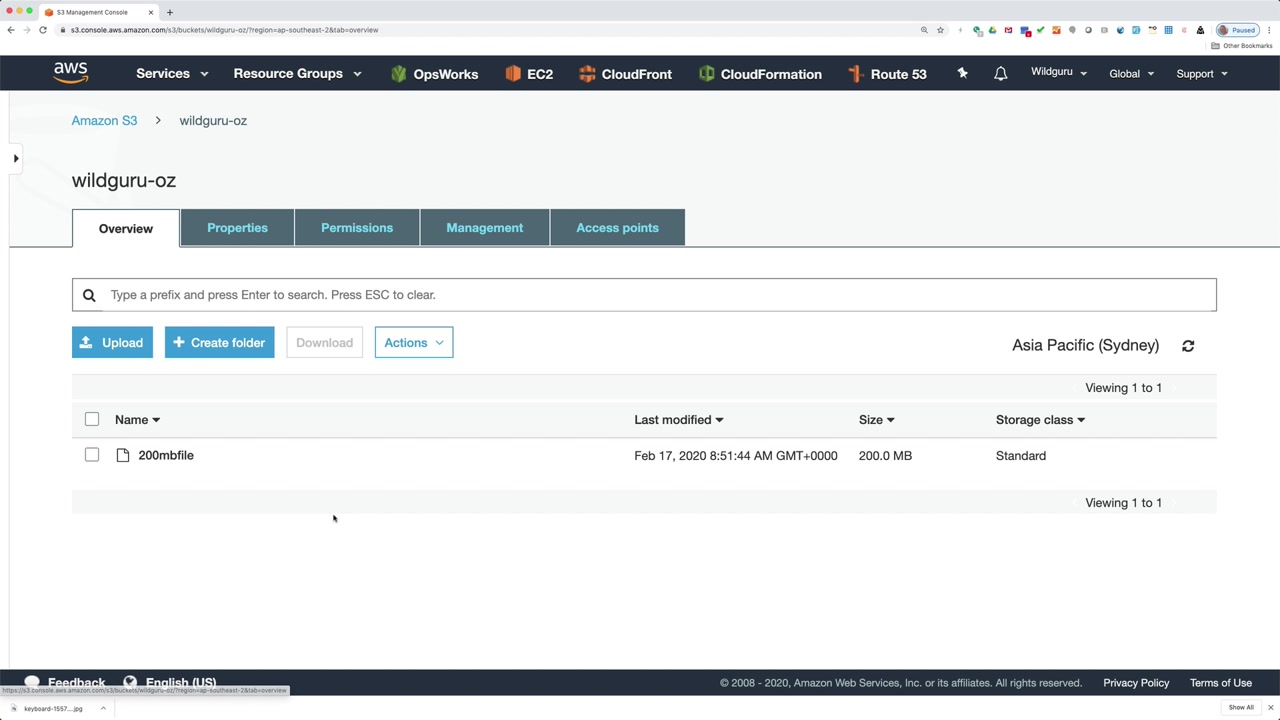Open the Gmail extension icon
The height and width of the screenshot is (720, 1280).
pyautogui.click(x=1008, y=30)
